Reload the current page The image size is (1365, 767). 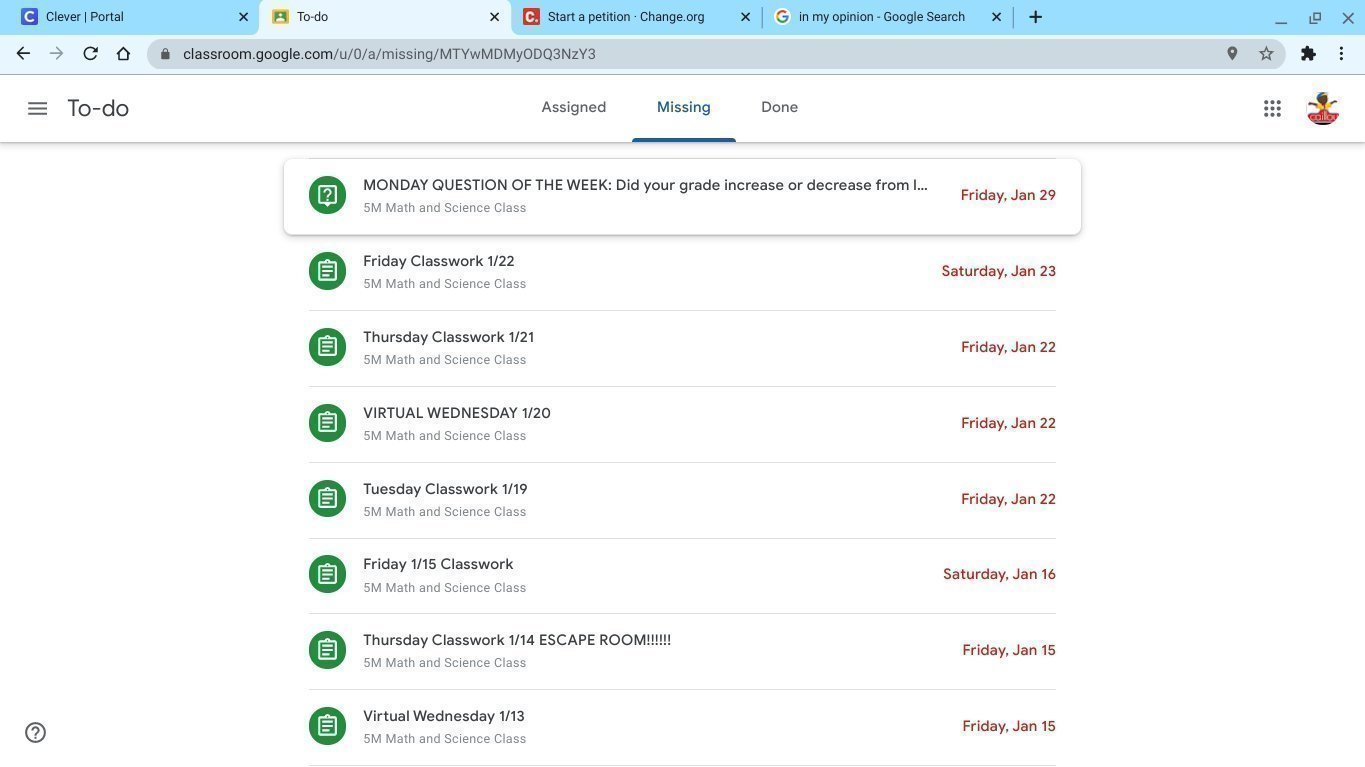coord(90,54)
